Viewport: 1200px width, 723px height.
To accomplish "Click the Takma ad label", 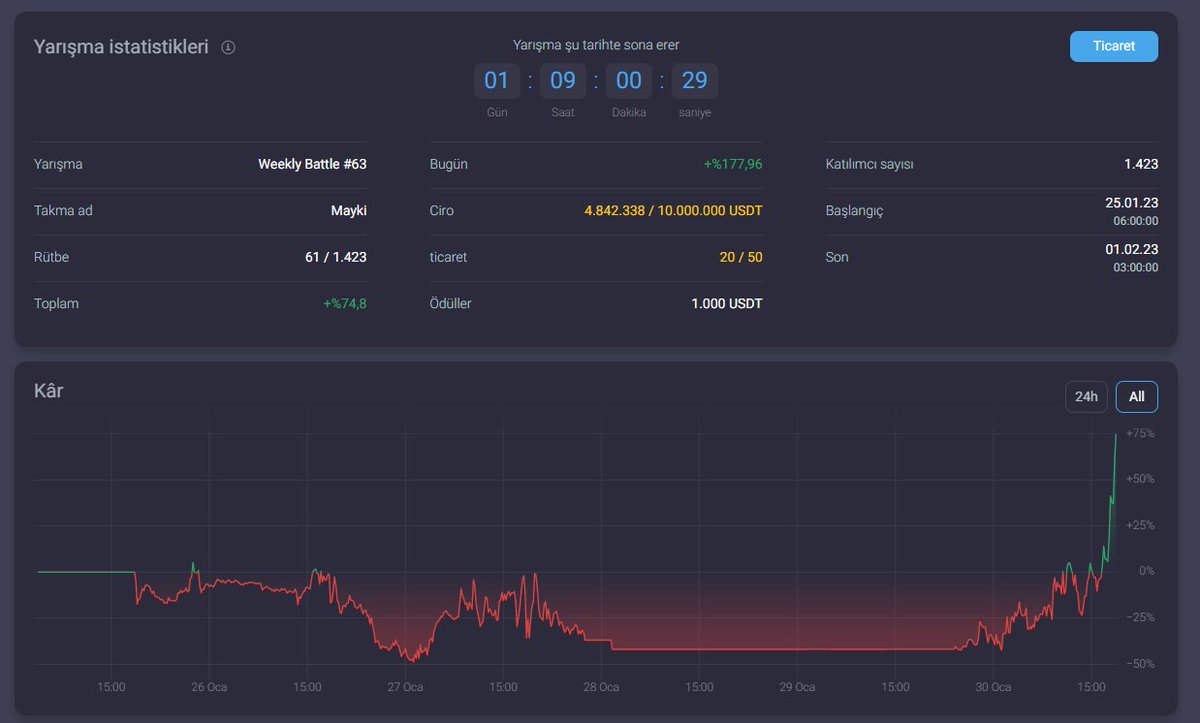I will (x=63, y=211).
